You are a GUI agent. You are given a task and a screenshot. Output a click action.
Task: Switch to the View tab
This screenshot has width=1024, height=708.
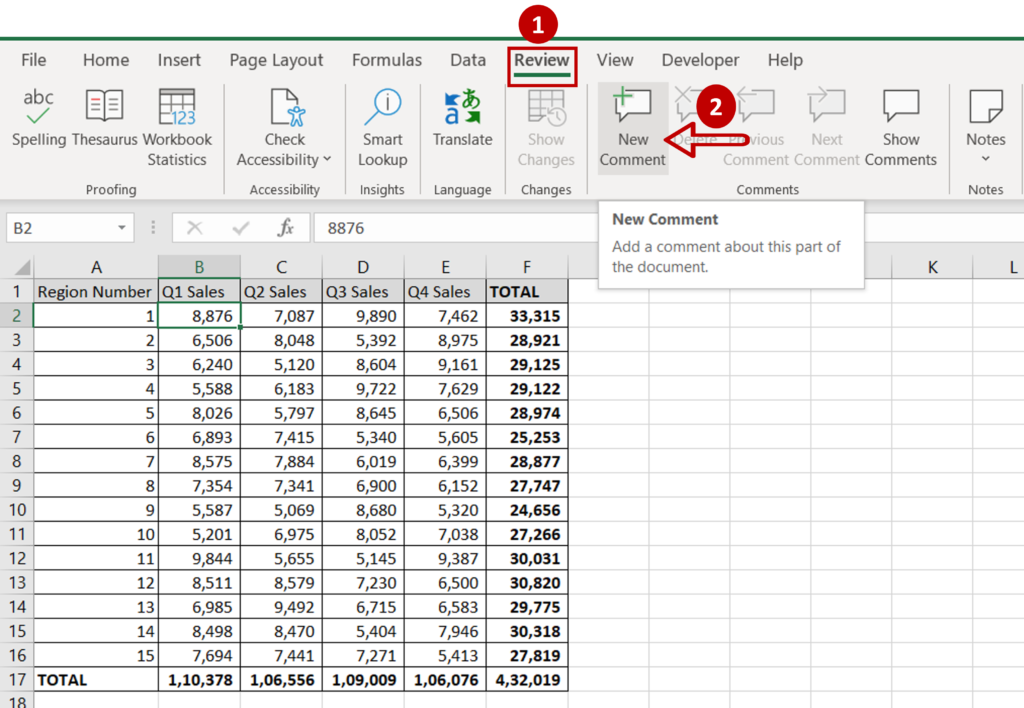click(614, 60)
